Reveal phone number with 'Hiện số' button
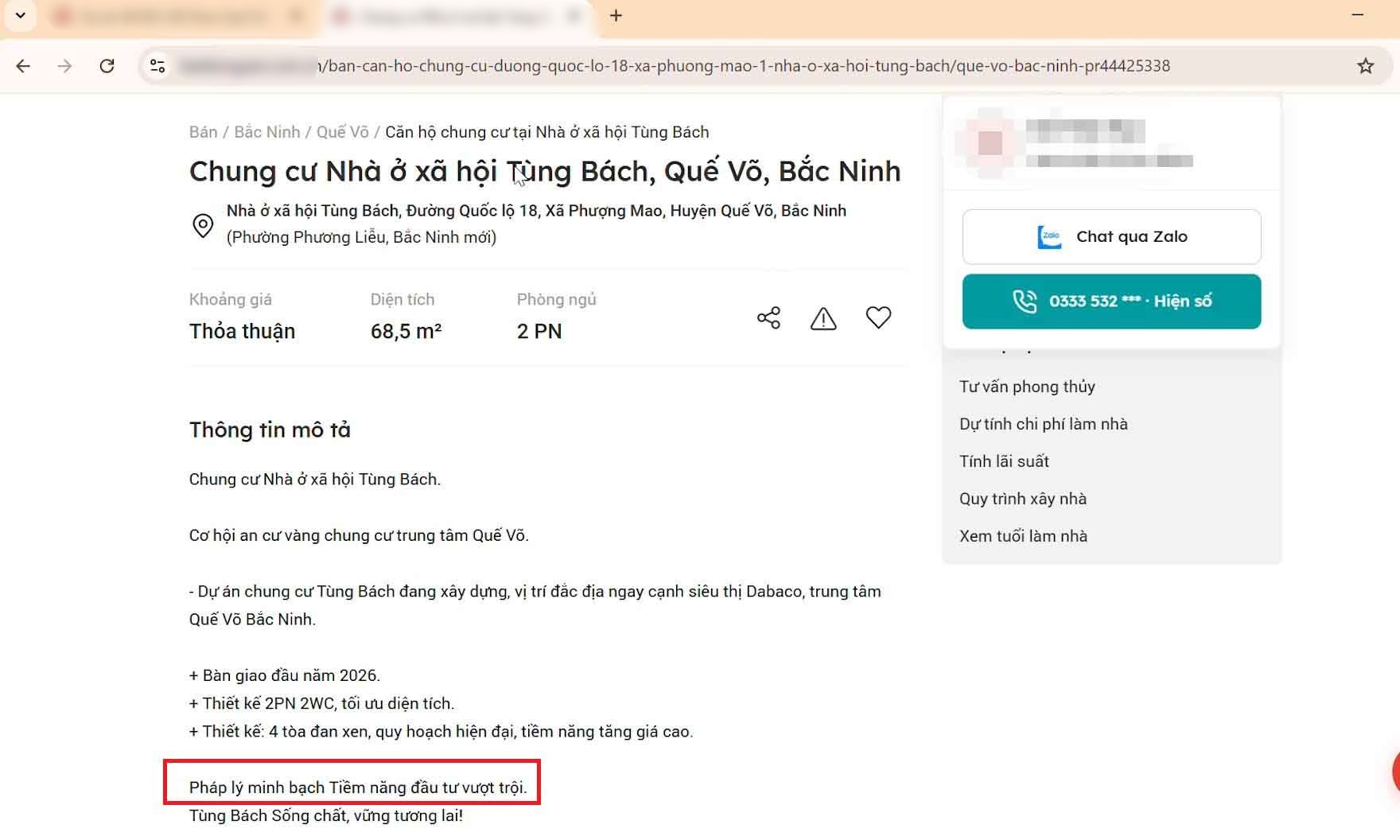 (1111, 301)
